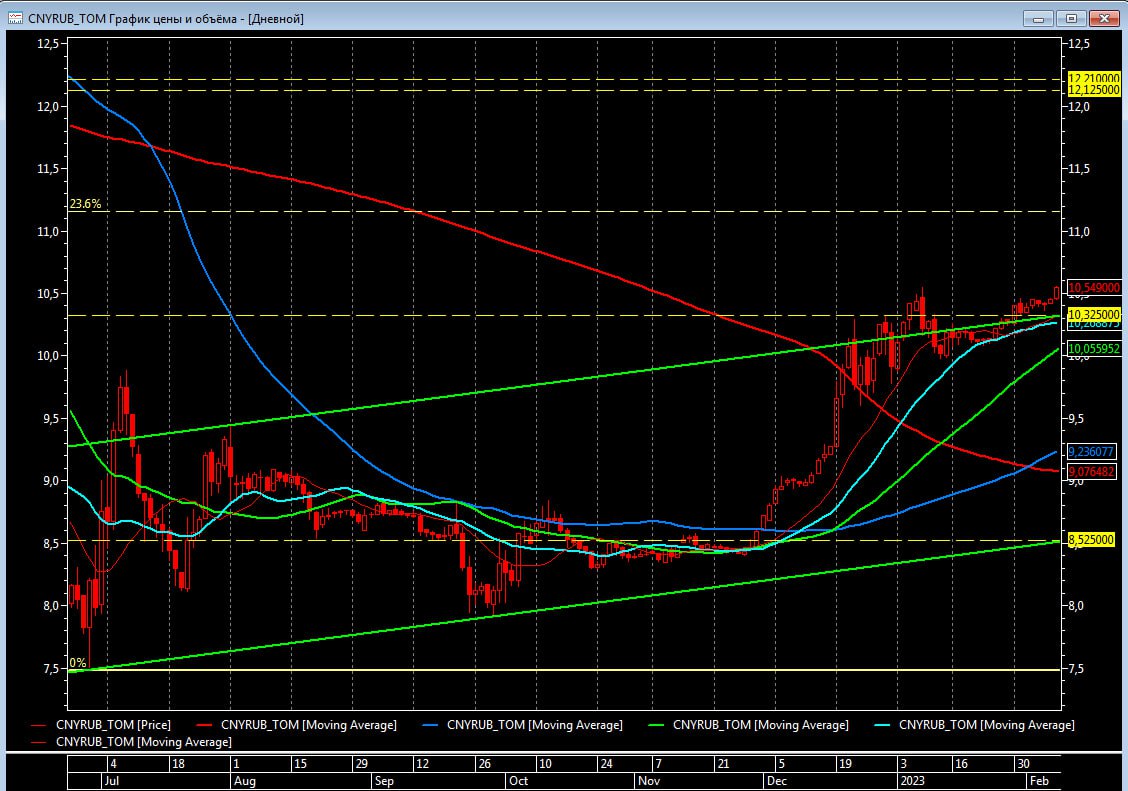This screenshot has height=791, width=1128.
Task: Select the green Moving Average legend entry
Action: click(748, 725)
